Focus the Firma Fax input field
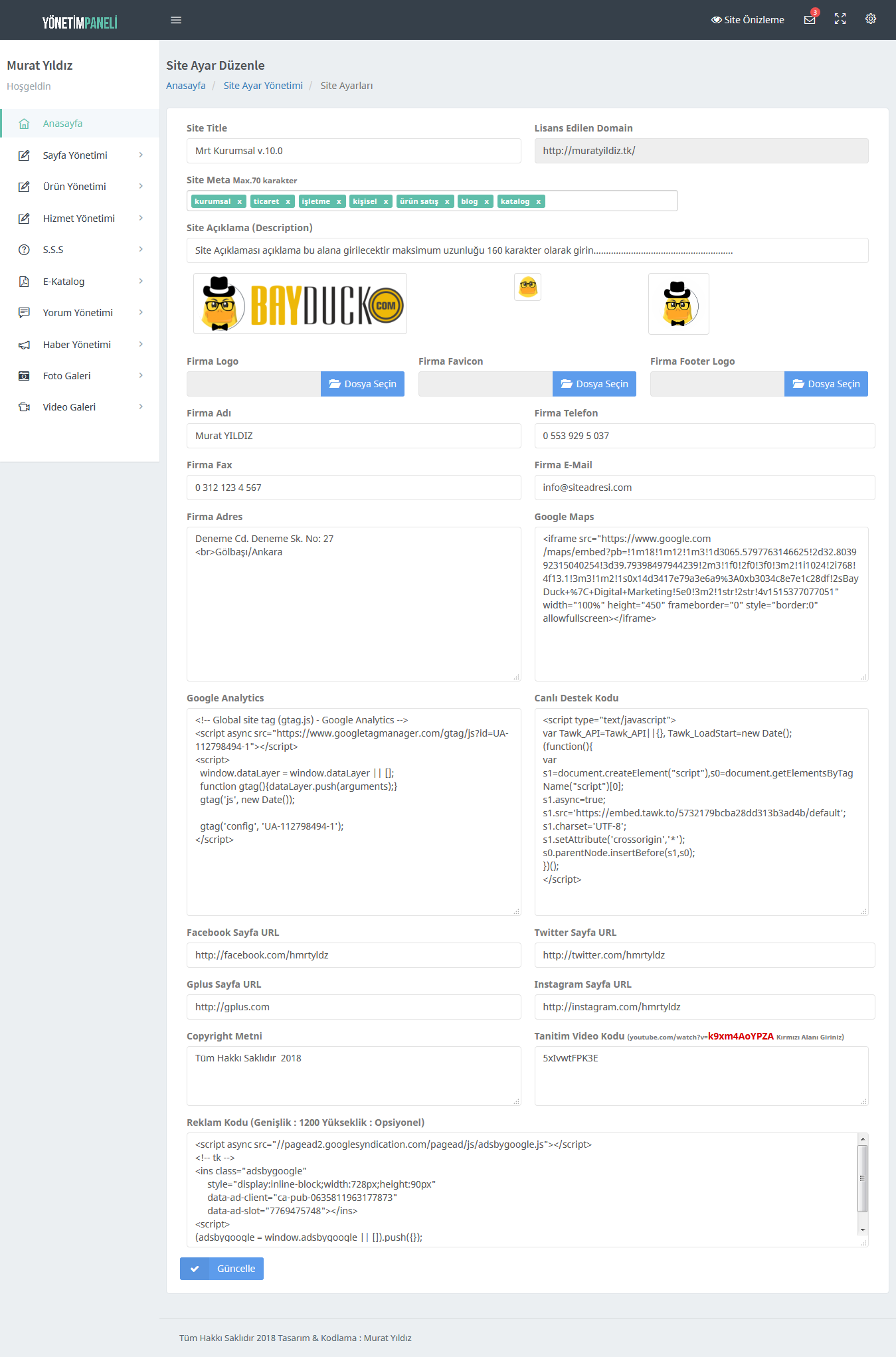Image resolution: width=896 pixels, height=1357 pixels. coord(354,488)
